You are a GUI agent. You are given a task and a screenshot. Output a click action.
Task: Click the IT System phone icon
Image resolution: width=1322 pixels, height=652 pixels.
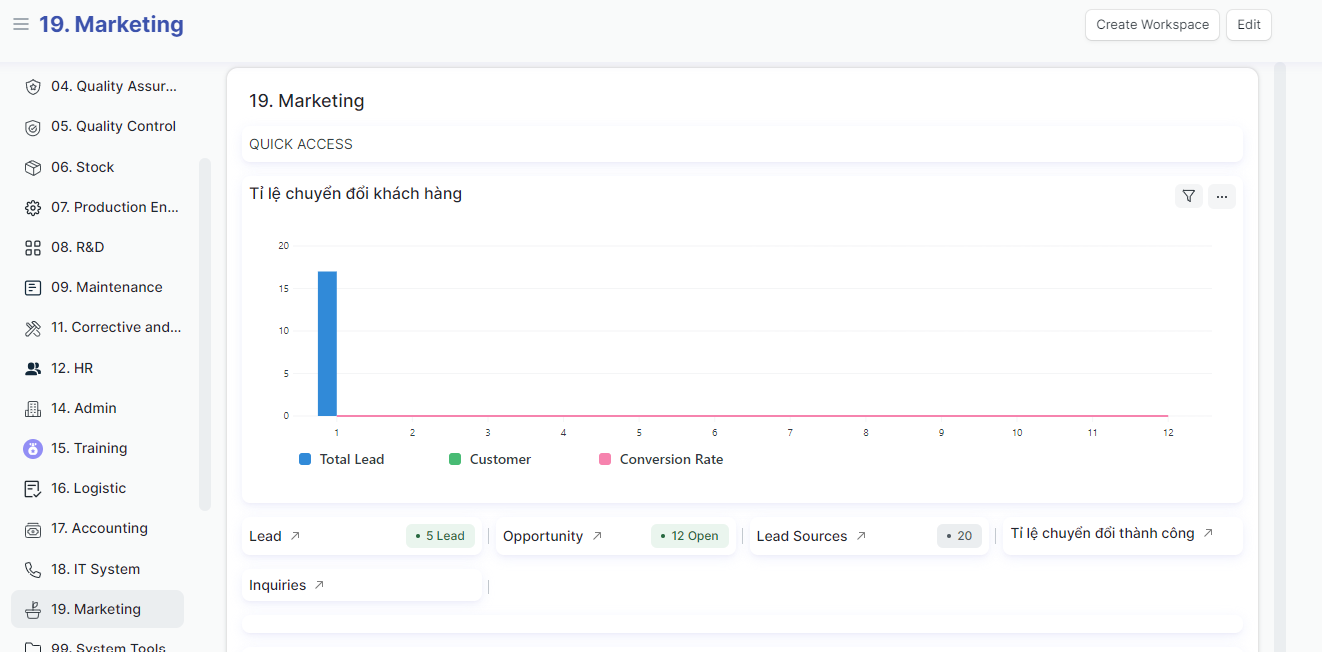(33, 569)
